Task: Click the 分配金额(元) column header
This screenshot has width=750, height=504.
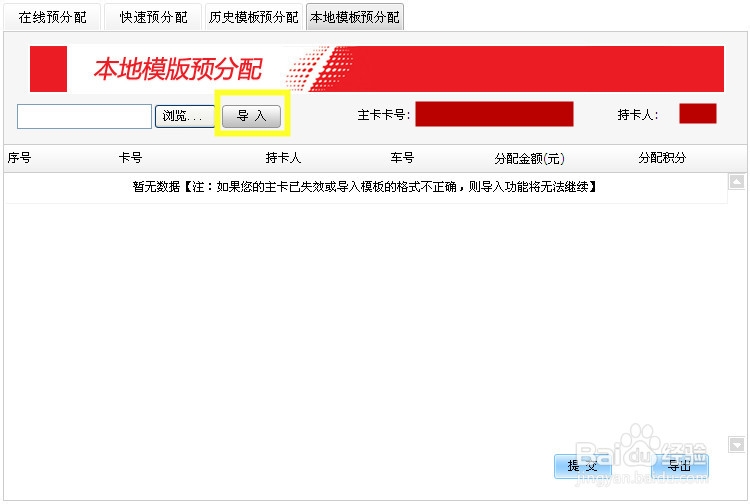Action: [x=529, y=158]
